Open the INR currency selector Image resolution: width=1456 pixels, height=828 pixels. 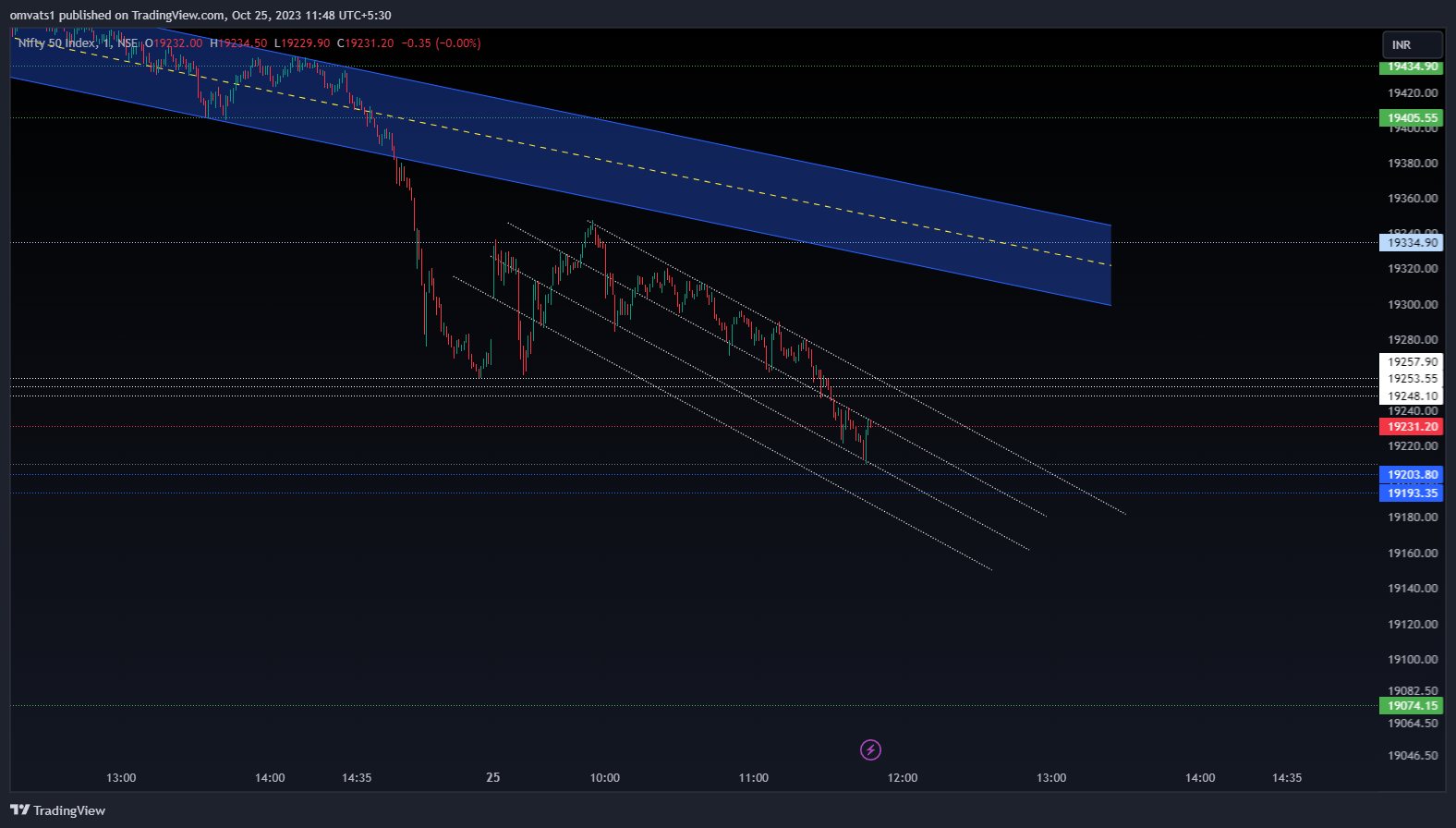click(x=1412, y=44)
